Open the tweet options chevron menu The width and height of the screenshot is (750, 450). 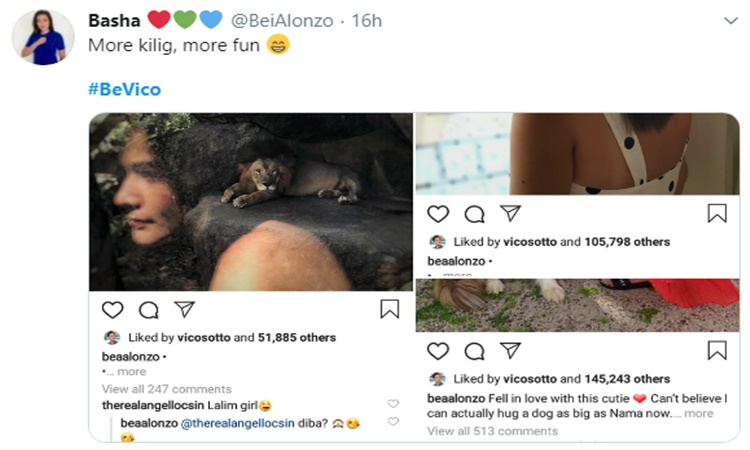pyautogui.click(x=731, y=21)
